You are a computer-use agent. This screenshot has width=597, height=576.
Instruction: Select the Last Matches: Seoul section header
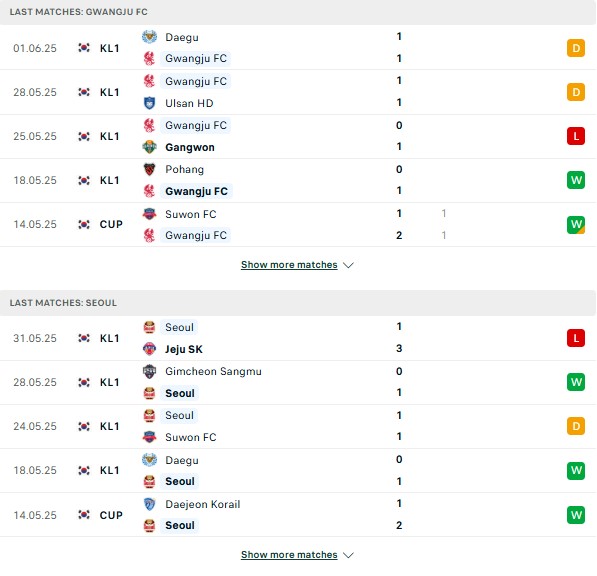(298, 303)
